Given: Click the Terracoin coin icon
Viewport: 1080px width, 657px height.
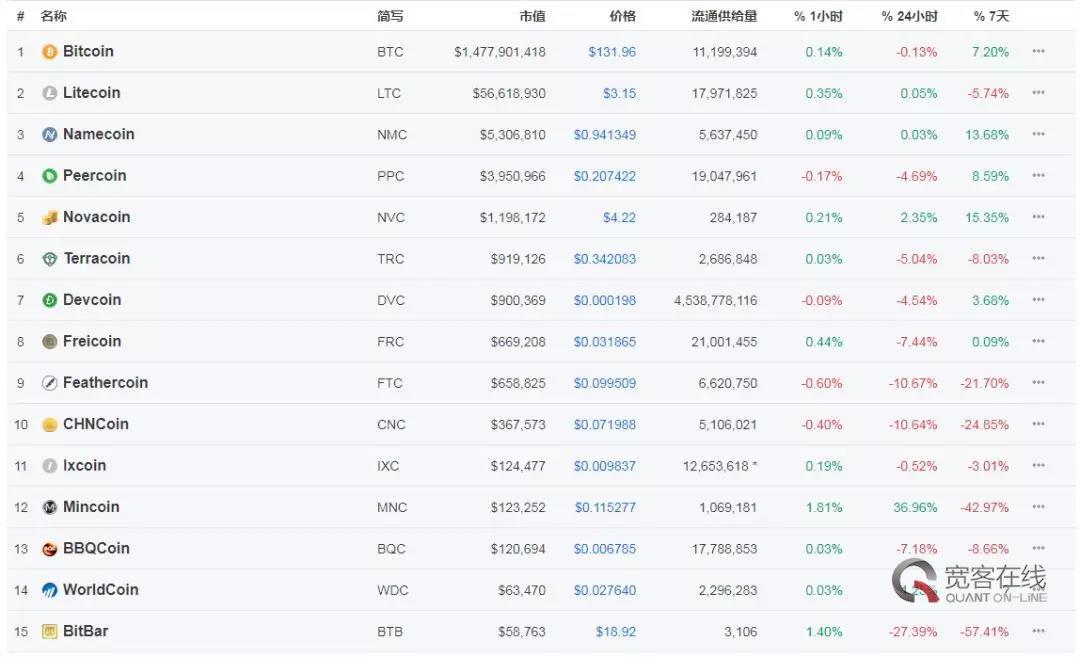Looking at the screenshot, I should (x=50, y=259).
